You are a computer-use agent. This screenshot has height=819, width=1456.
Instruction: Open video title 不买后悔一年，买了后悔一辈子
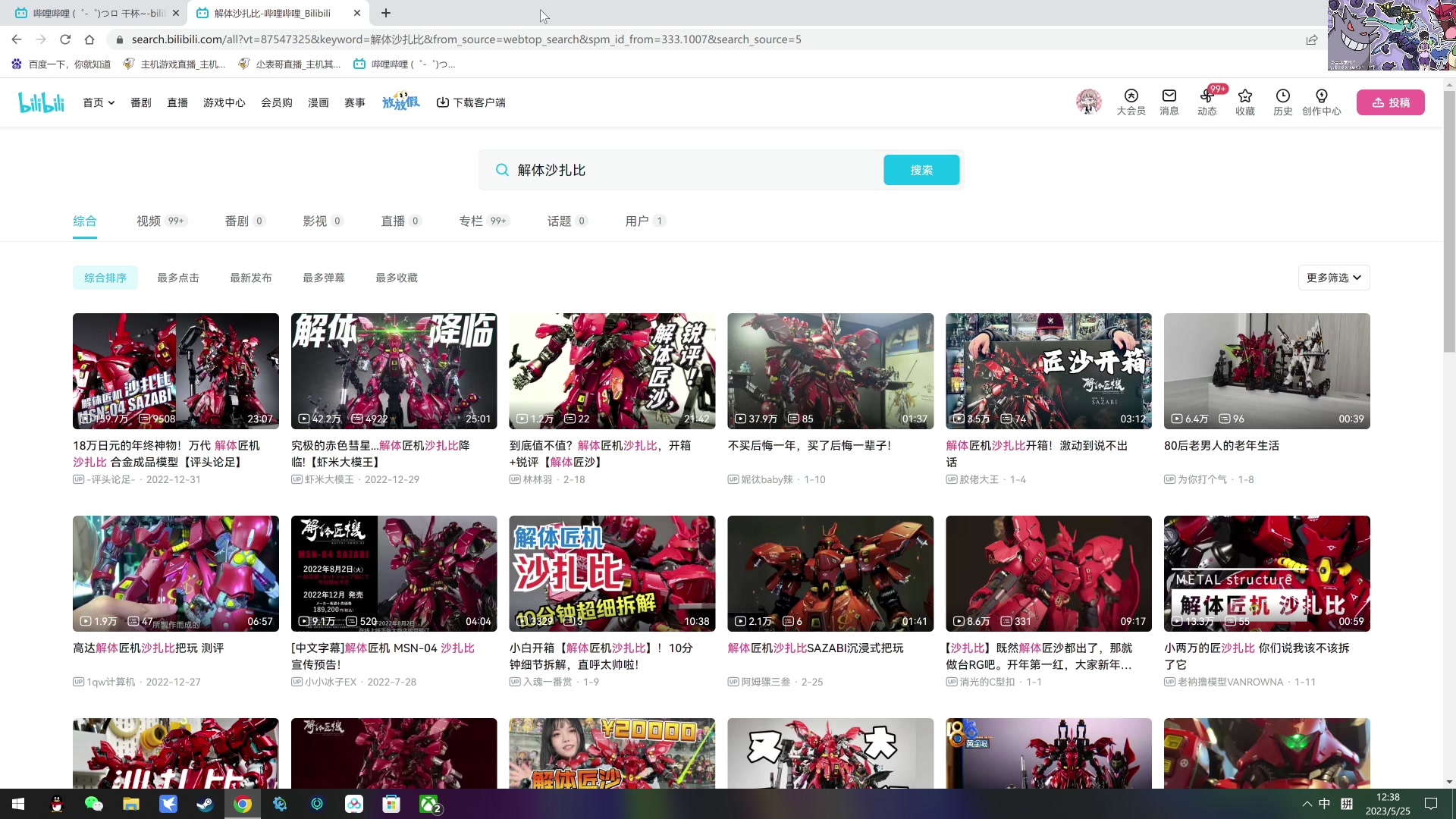click(x=809, y=446)
